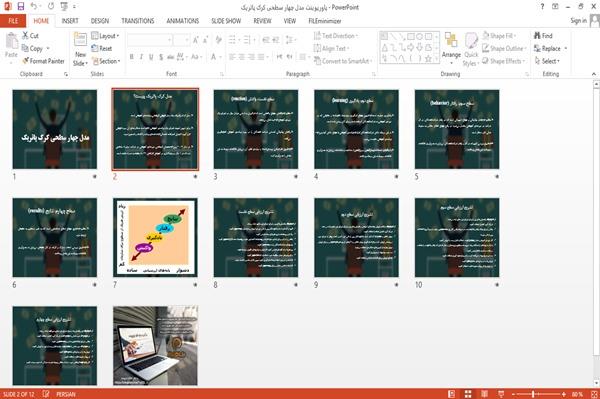
Task: Toggle Align Left paragraph button
Action: pyautogui.click(x=232, y=57)
